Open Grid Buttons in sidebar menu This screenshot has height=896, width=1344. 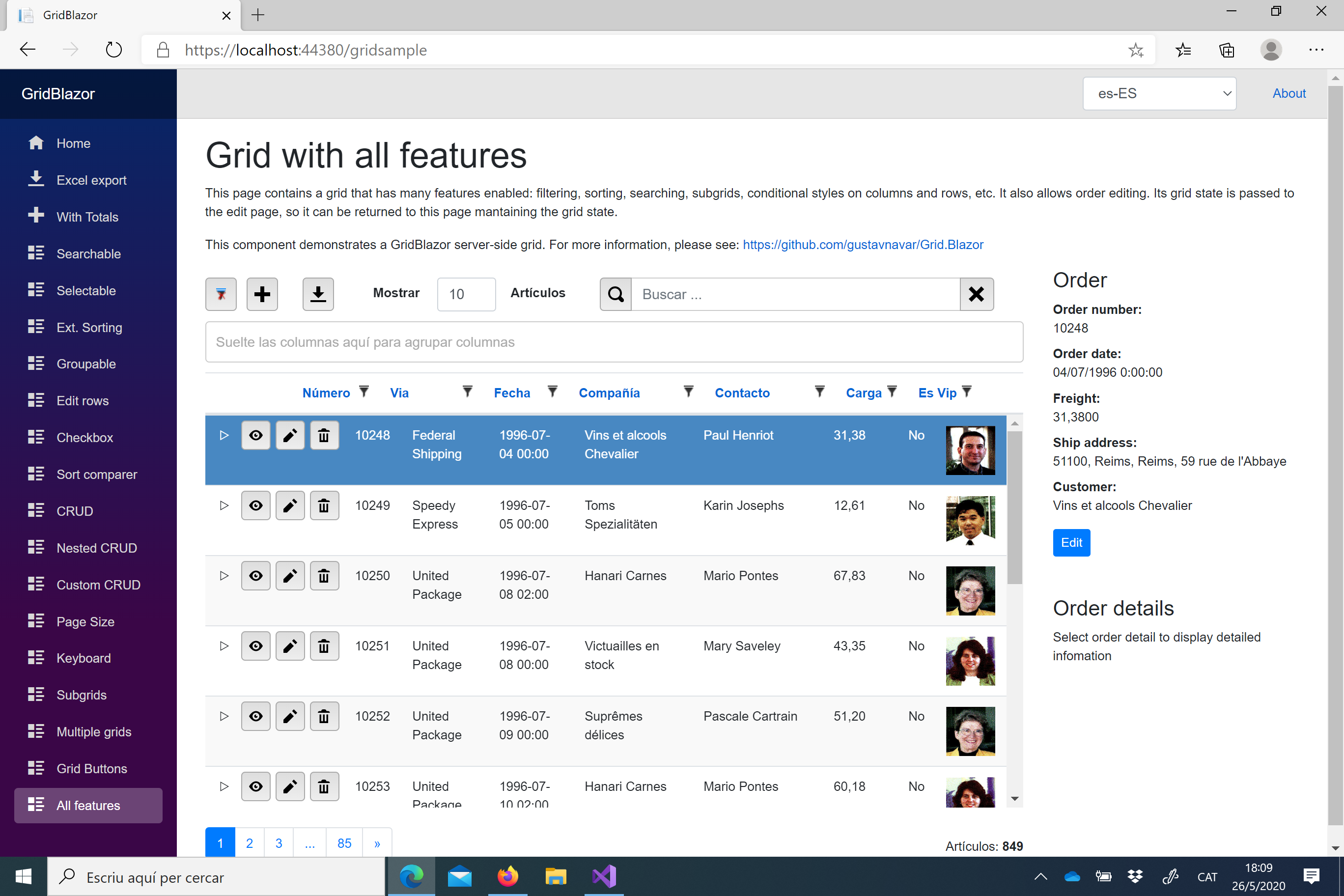91,769
